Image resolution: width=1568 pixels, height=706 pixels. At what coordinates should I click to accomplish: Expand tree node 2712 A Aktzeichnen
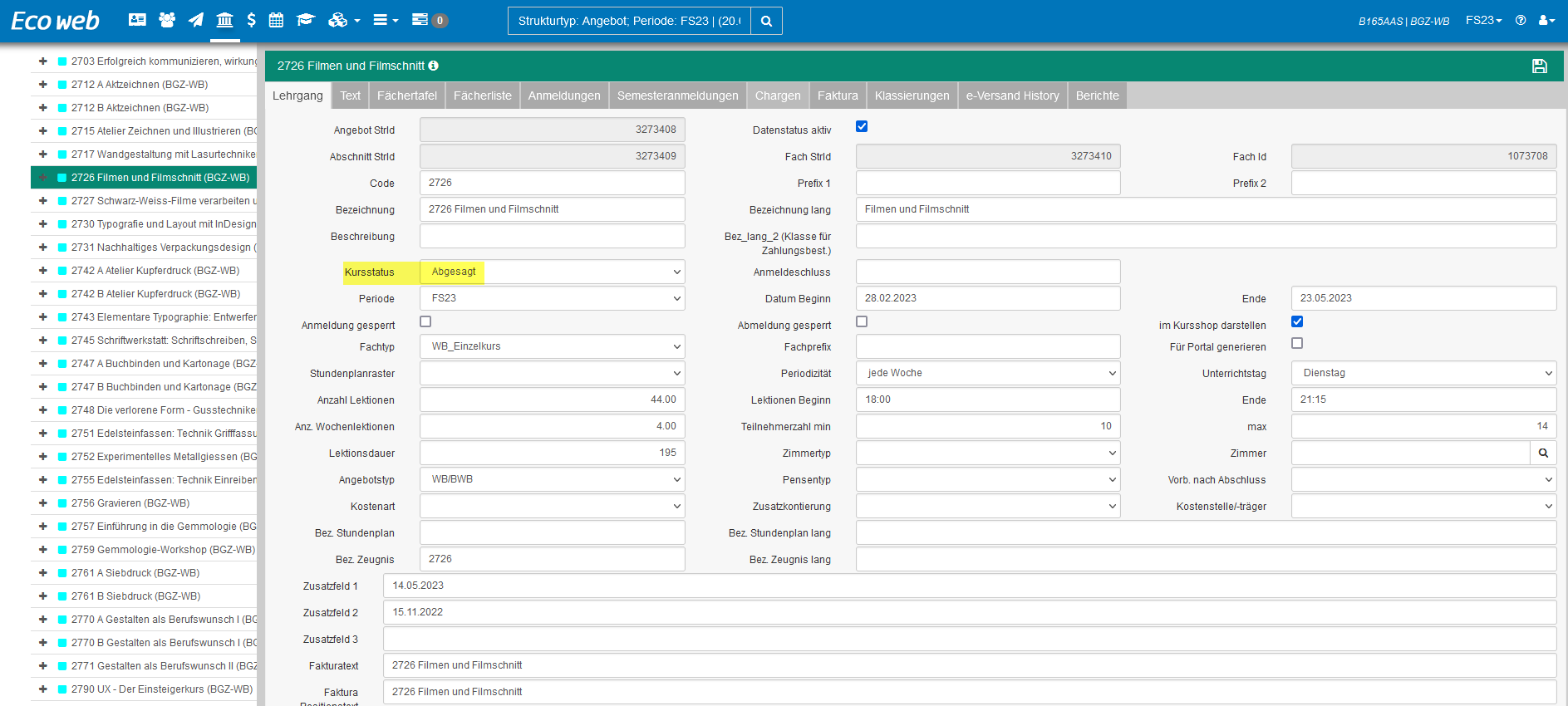(42, 85)
